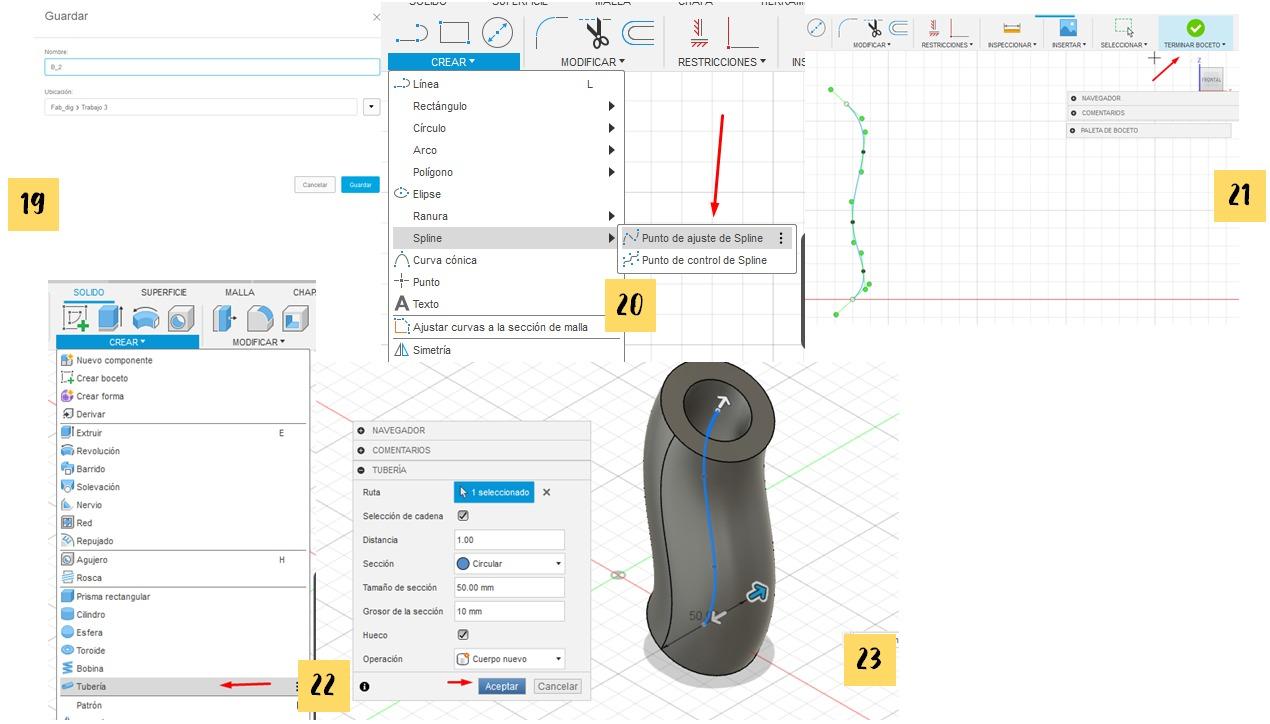This screenshot has width=1270, height=724.
Task: Click the Frontal view cube
Action: pos(1211,80)
